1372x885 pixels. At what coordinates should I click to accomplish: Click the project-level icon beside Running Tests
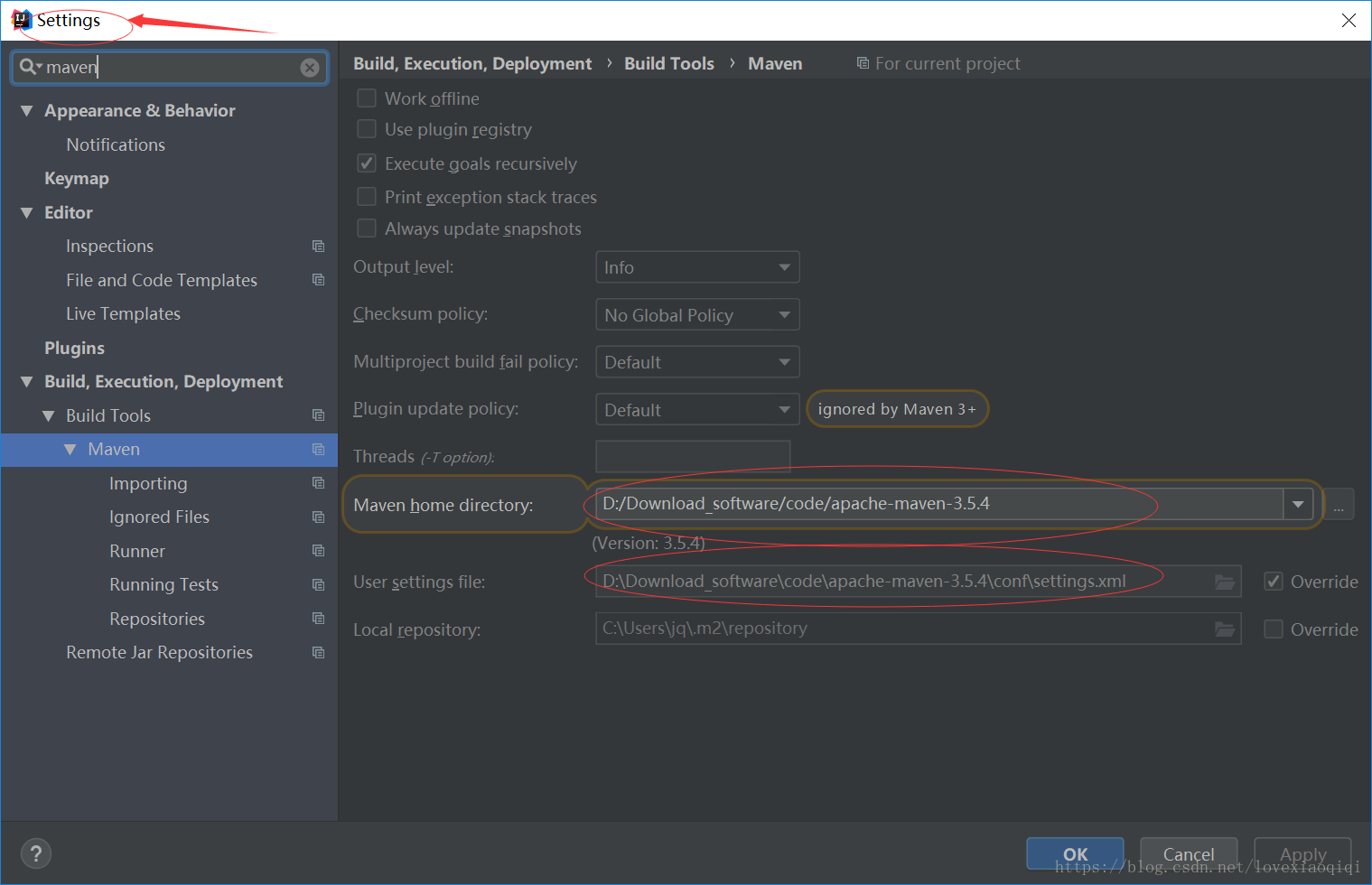click(x=318, y=584)
